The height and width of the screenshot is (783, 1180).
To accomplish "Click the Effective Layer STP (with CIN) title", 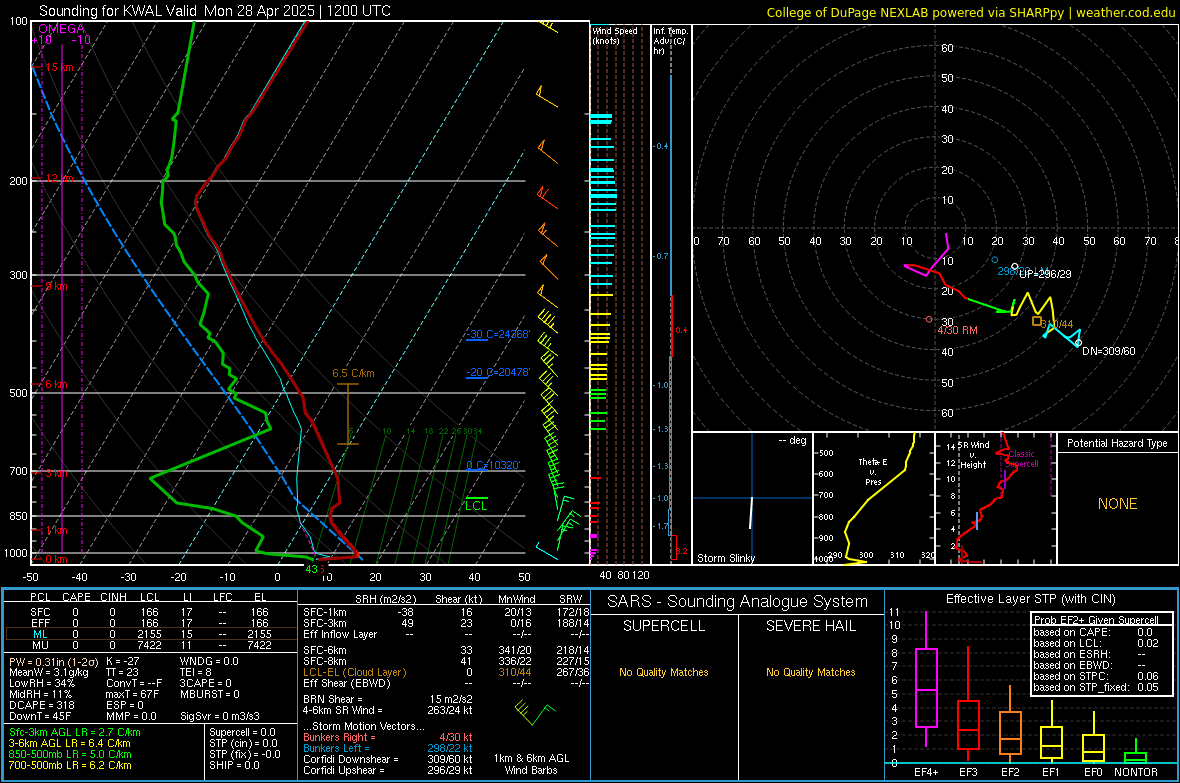I will pos(1030,599).
